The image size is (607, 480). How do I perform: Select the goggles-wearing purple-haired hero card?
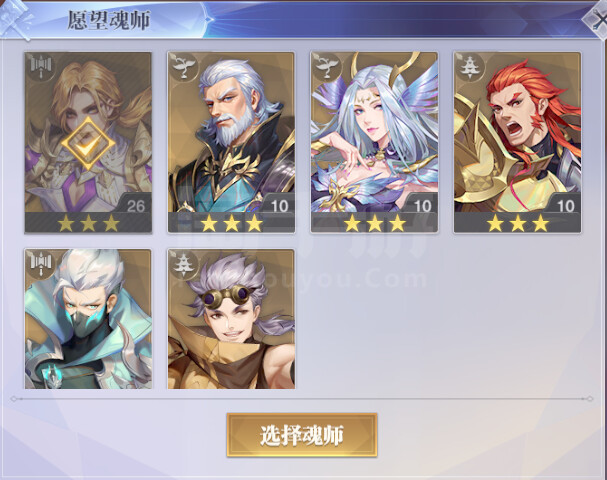pyautogui.click(x=231, y=319)
